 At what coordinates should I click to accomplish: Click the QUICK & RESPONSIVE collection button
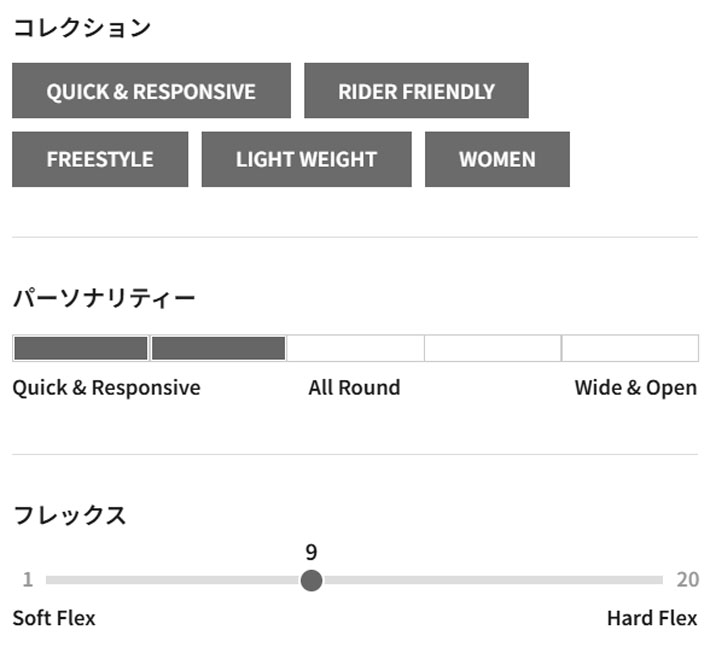coord(151,91)
